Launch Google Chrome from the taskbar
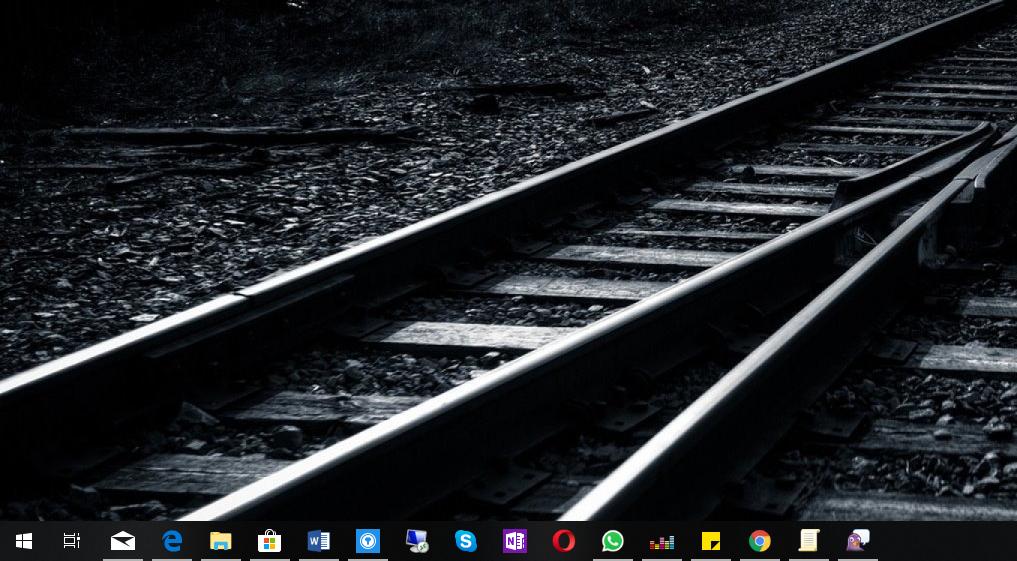Screen dimensions: 1017x561 (760, 541)
